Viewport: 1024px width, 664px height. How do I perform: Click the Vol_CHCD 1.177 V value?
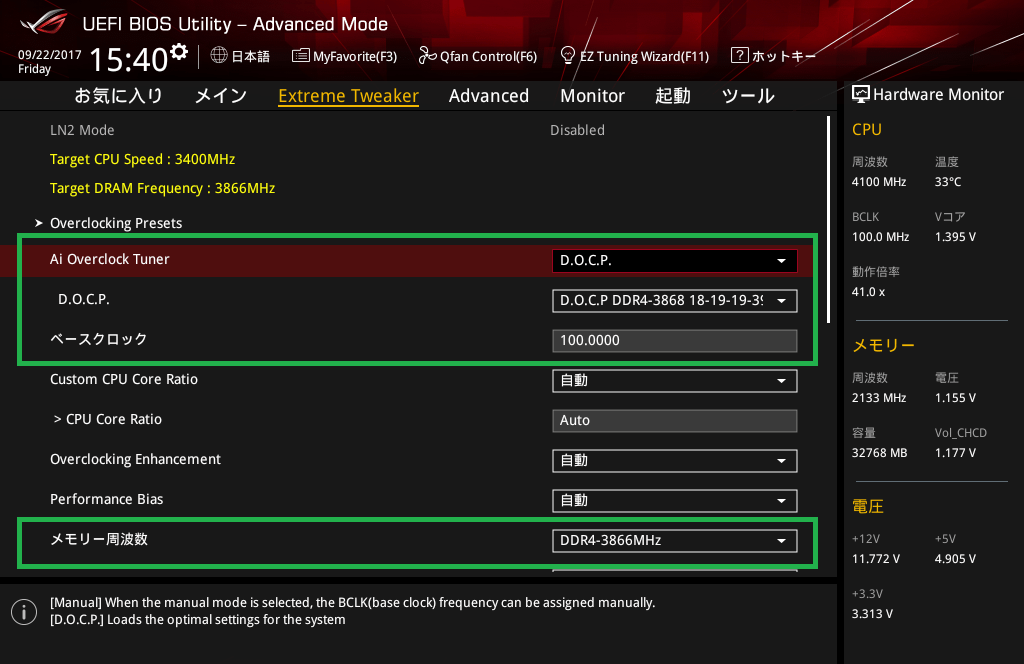pos(955,452)
